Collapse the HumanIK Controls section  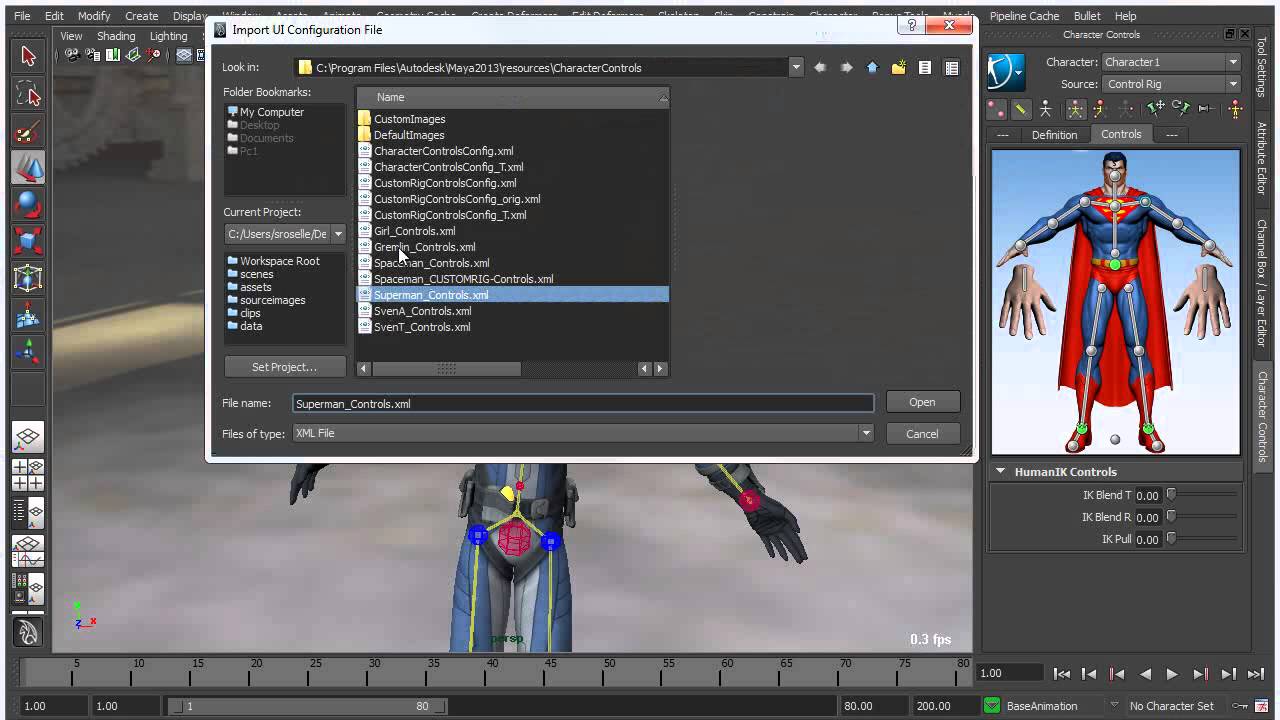click(1000, 472)
